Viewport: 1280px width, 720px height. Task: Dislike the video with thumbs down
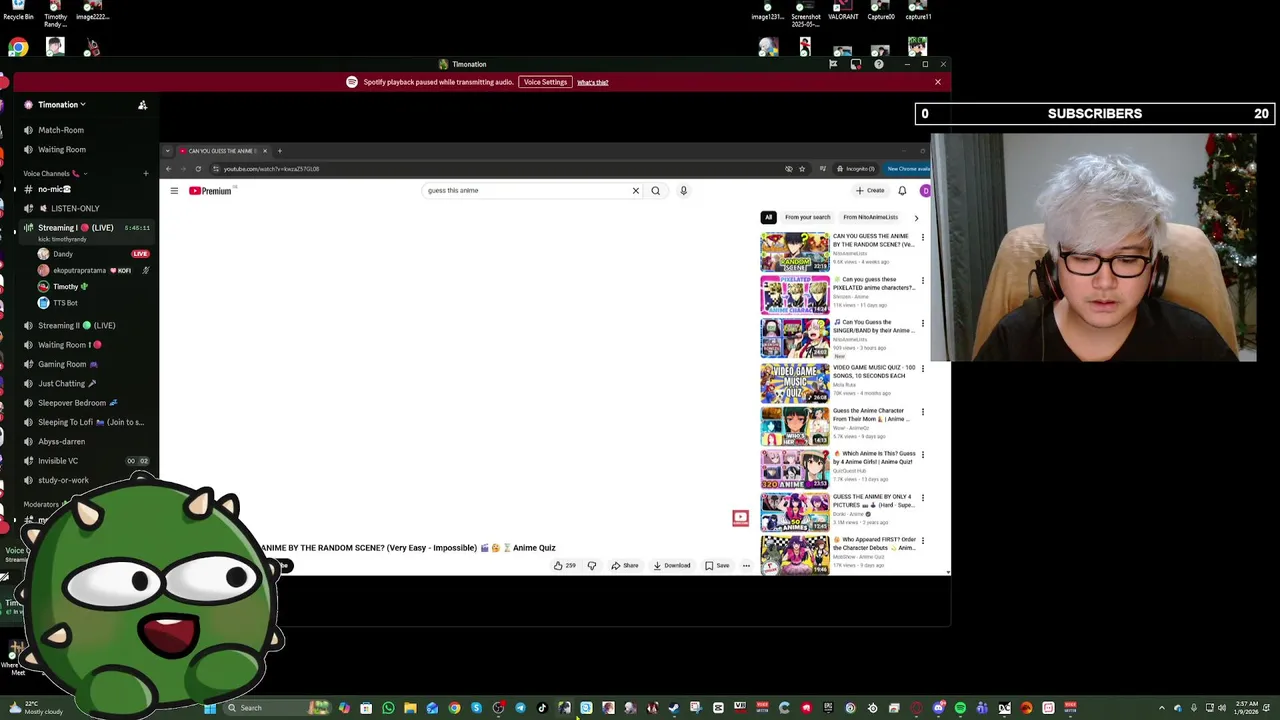click(591, 566)
